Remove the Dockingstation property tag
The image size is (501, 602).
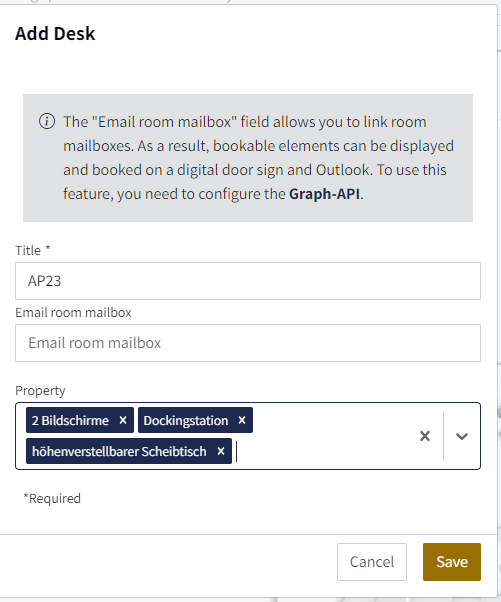(x=242, y=420)
